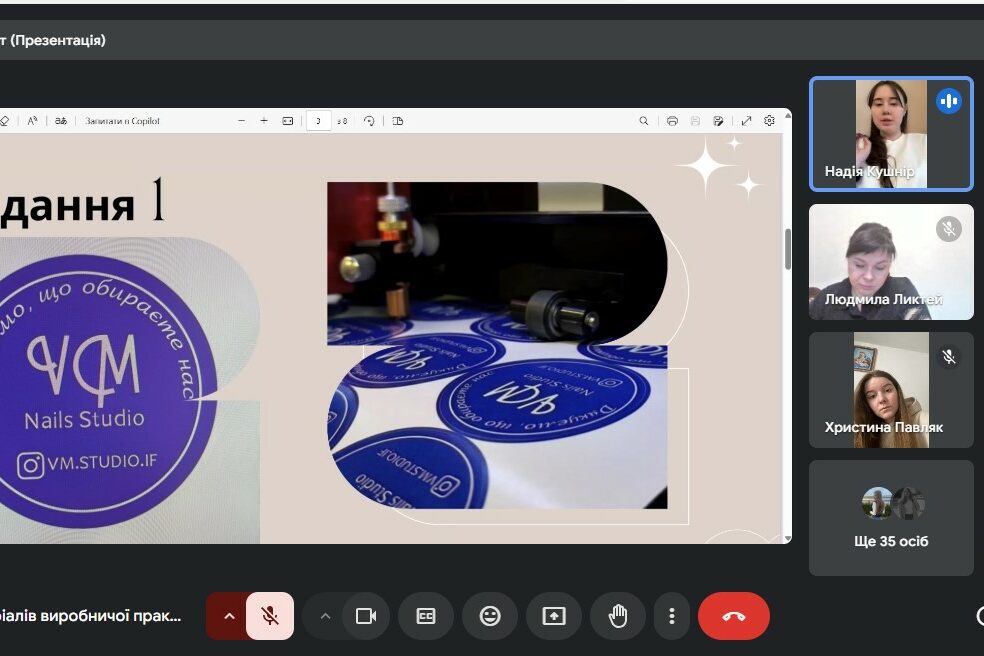
Task: Open the 'Ще 35 осіб' participants tile
Action: coord(891,518)
